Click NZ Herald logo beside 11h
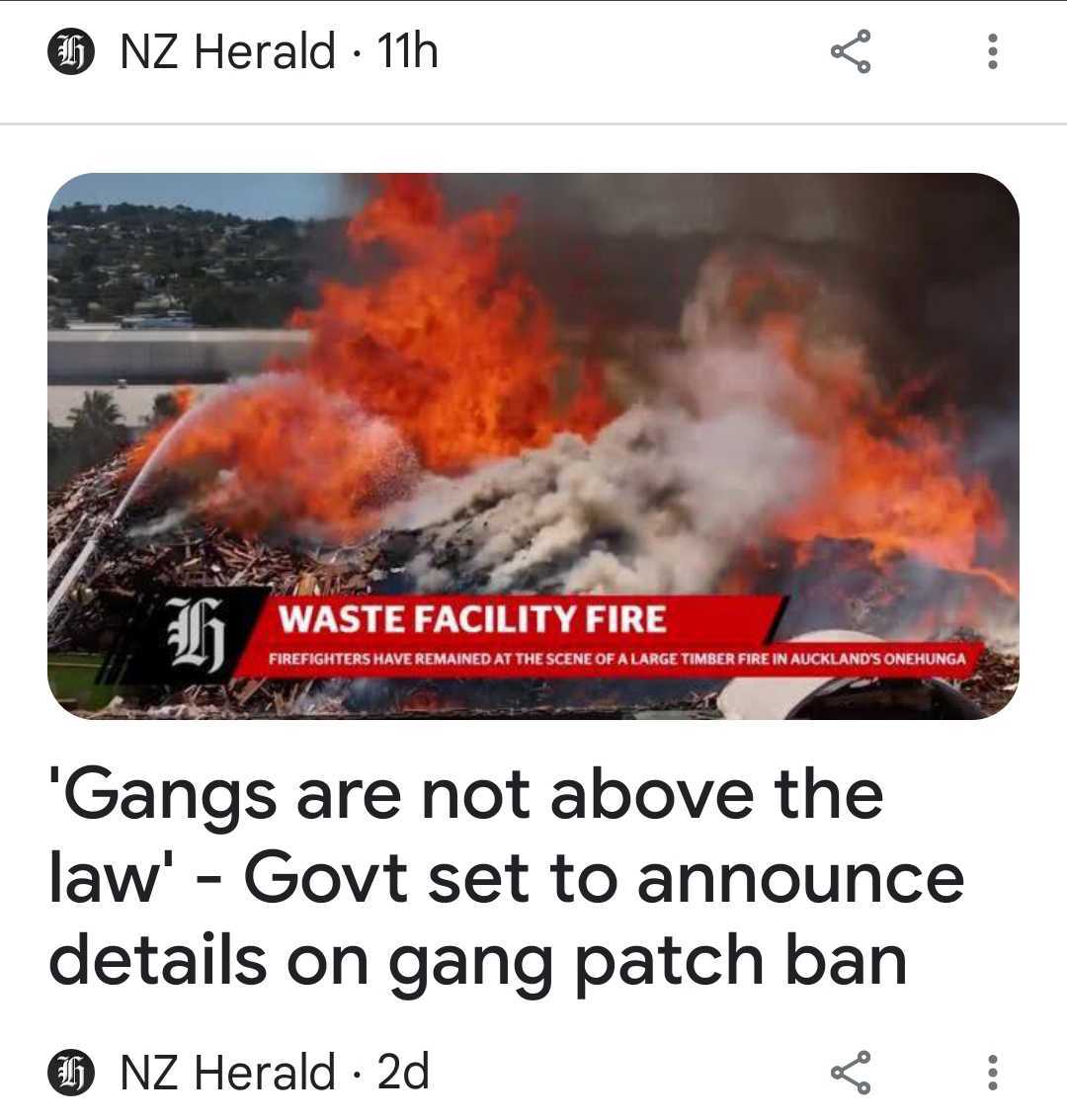This screenshot has height=1120, width=1067. pyautogui.click(x=71, y=51)
